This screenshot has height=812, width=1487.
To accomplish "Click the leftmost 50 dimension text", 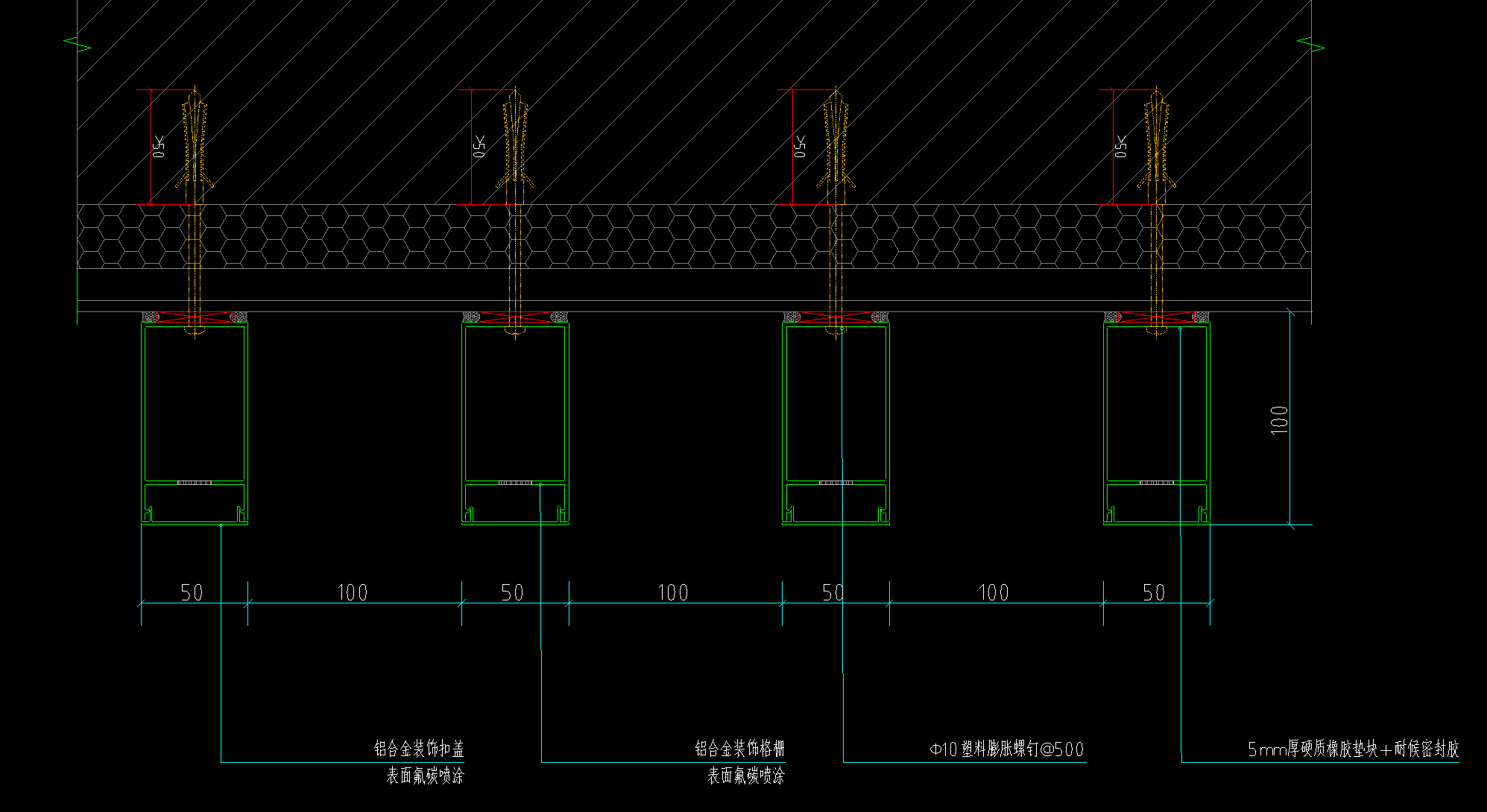I will click(192, 594).
